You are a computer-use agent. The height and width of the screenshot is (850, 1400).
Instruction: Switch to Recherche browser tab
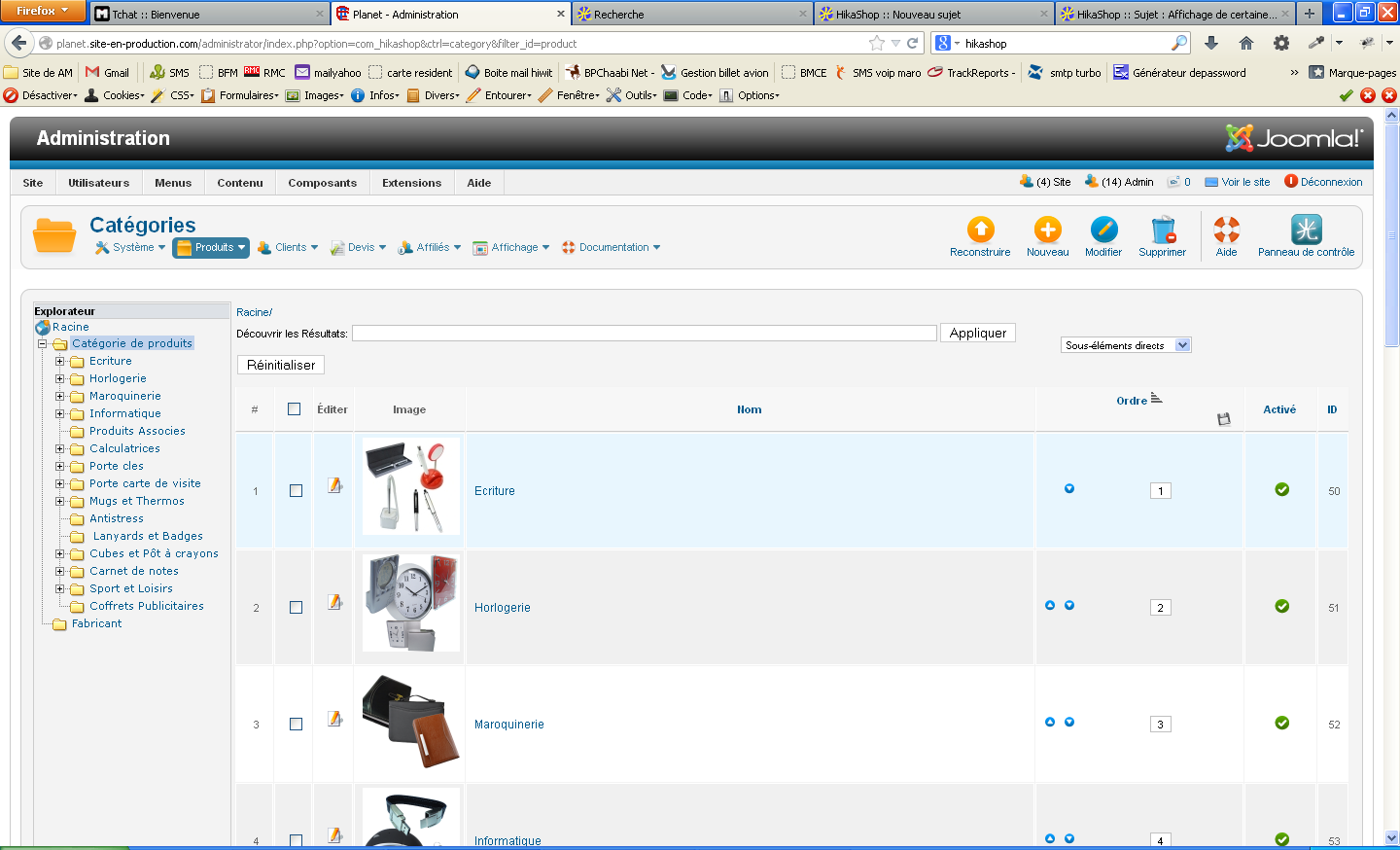693,15
